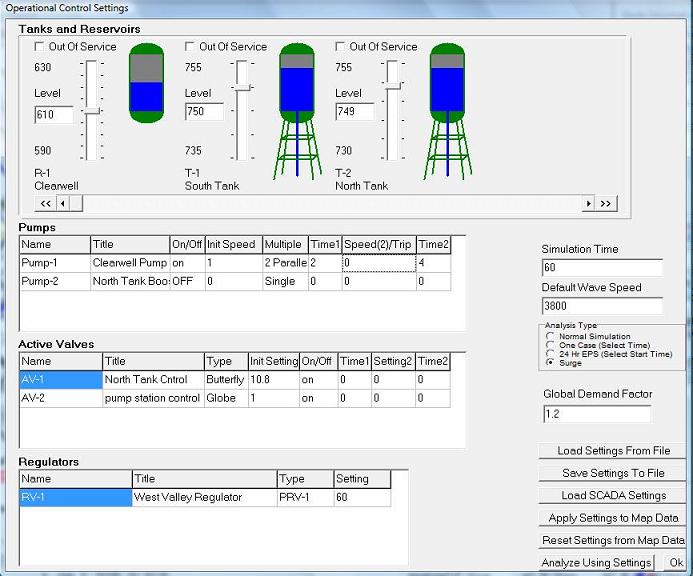The image size is (693, 576).
Task: Click the Ok button
Action: coord(676,563)
